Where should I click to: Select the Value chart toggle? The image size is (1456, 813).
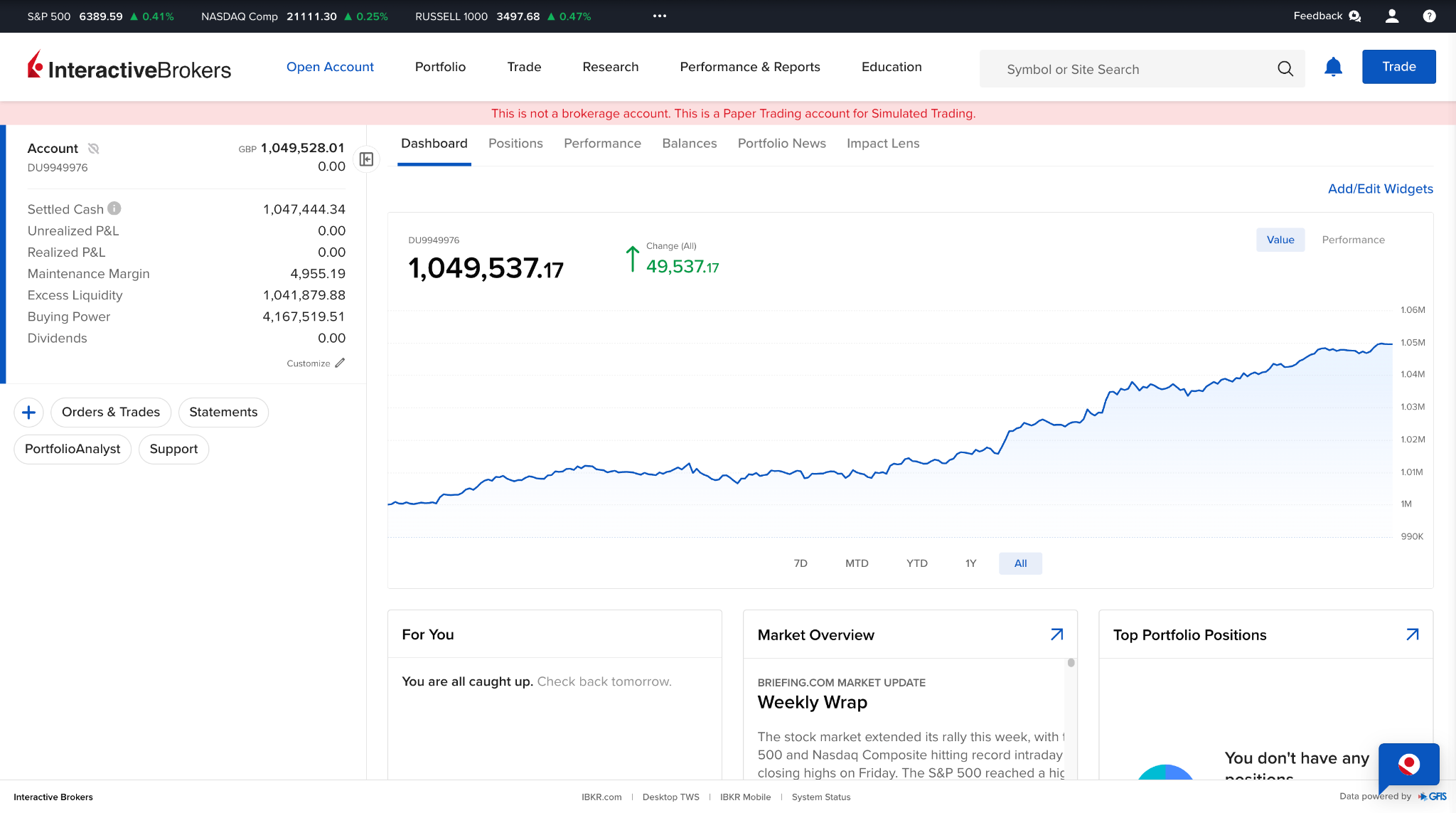pos(1280,240)
